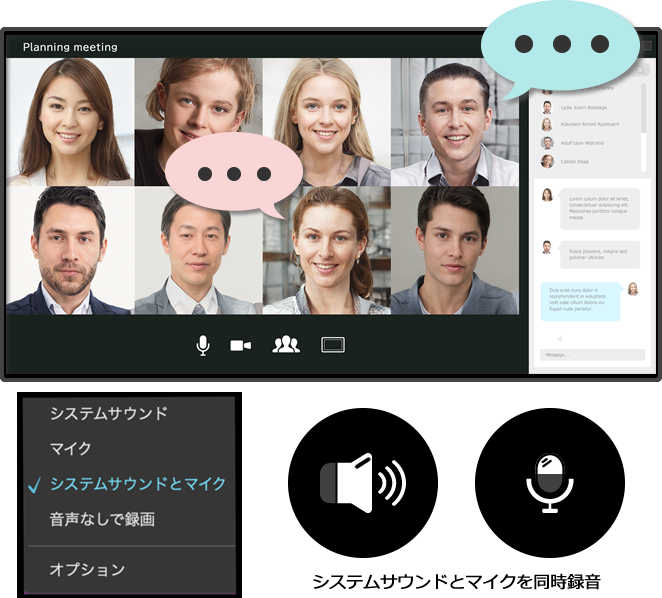Image resolution: width=662 pixels, height=598 pixels.
Task: Select video tile of young man in gray cardigan
Action: [455, 250]
